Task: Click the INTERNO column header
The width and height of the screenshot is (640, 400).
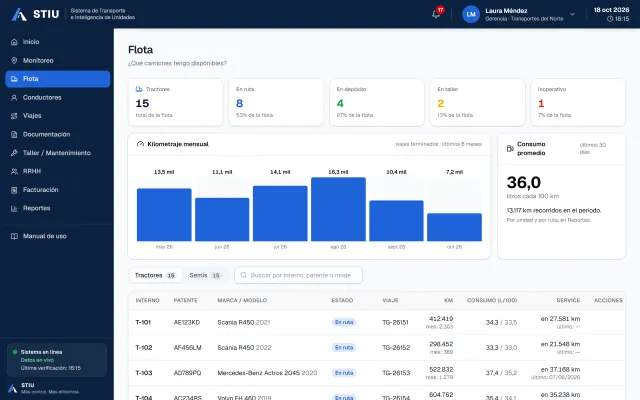Action: [147, 300]
